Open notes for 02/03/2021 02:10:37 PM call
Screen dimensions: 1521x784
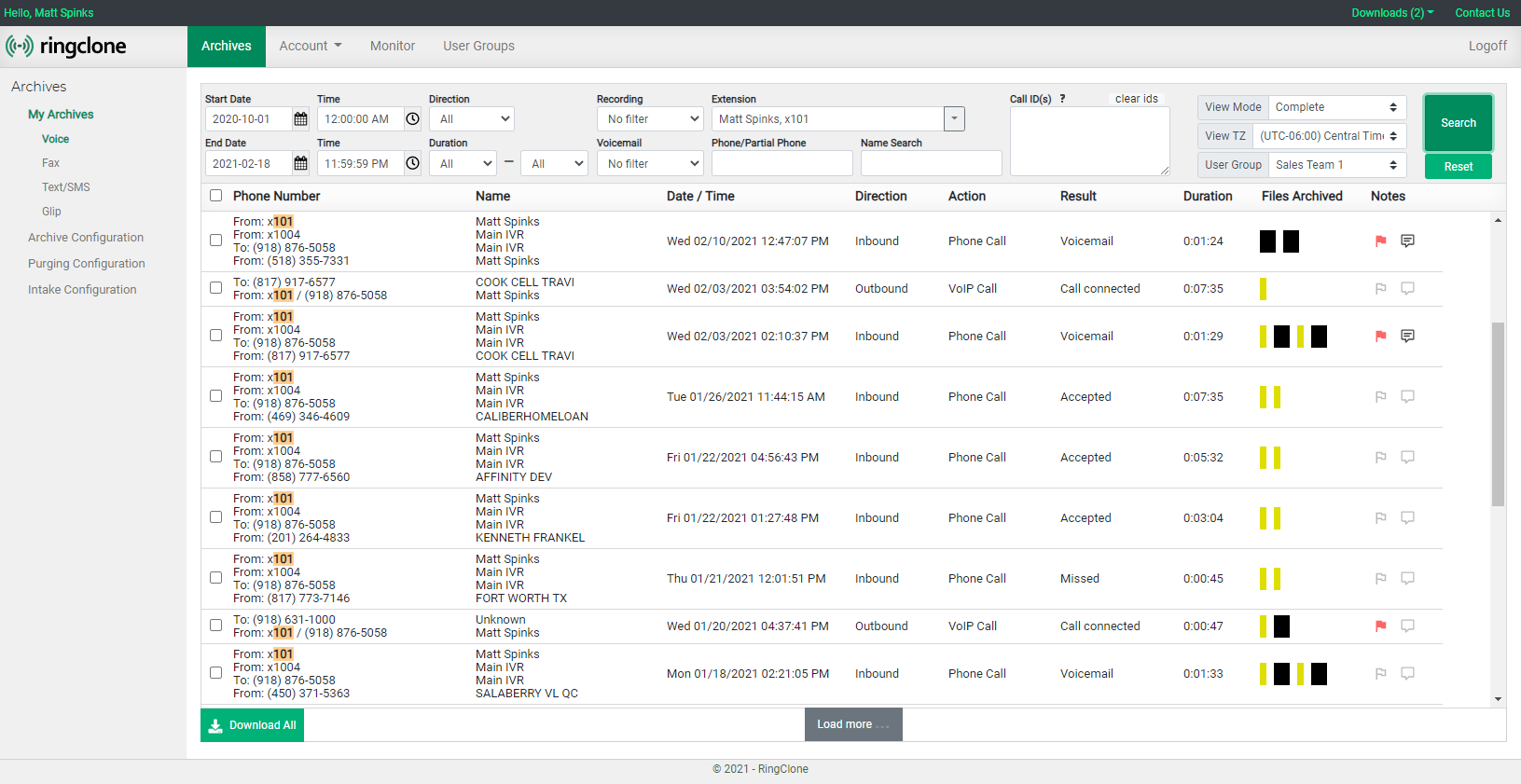click(1408, 337)
